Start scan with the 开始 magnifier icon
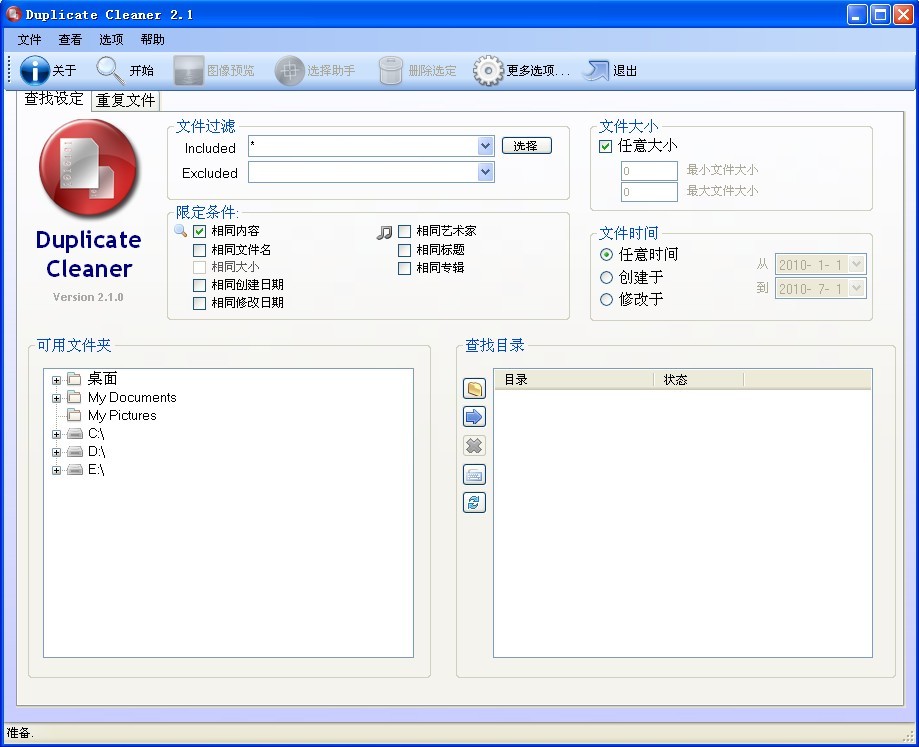 [x=110, y=70]
